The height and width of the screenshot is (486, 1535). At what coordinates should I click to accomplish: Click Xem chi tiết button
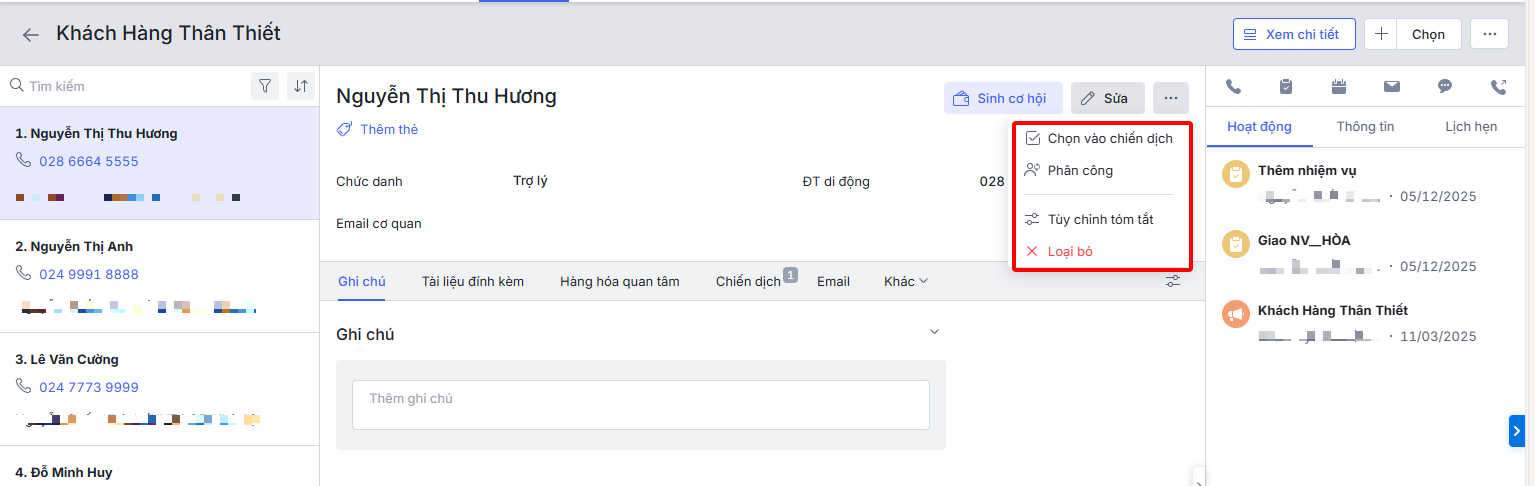(1293, 34)
